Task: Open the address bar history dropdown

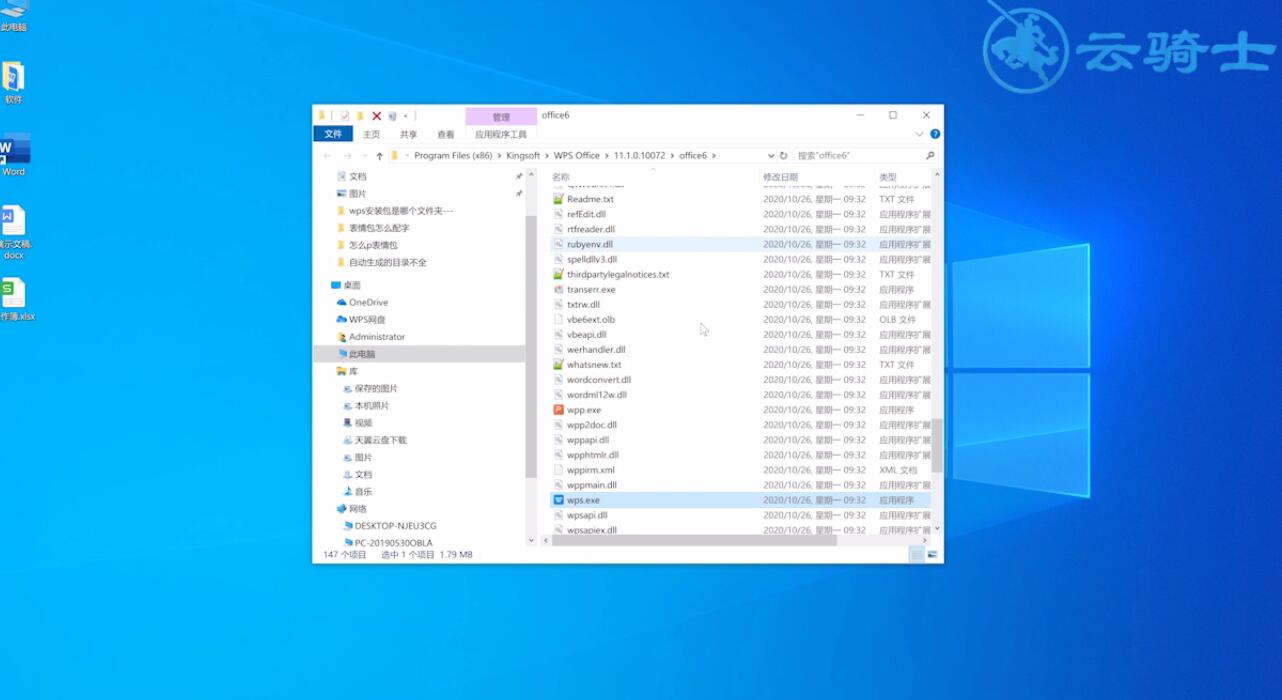Action: [x=770, y=156]
